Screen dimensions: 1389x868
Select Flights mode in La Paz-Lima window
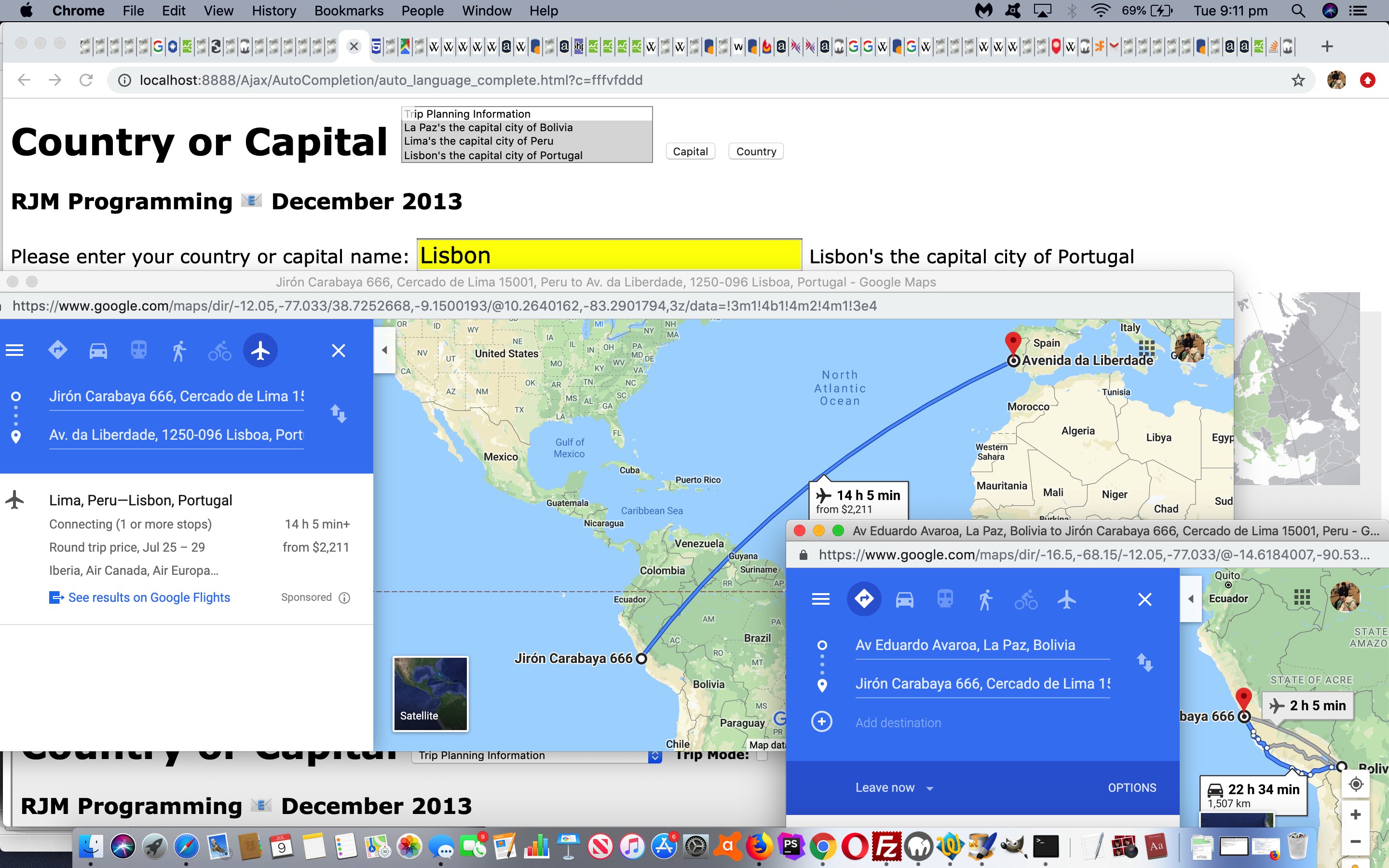click(1067, 600)
